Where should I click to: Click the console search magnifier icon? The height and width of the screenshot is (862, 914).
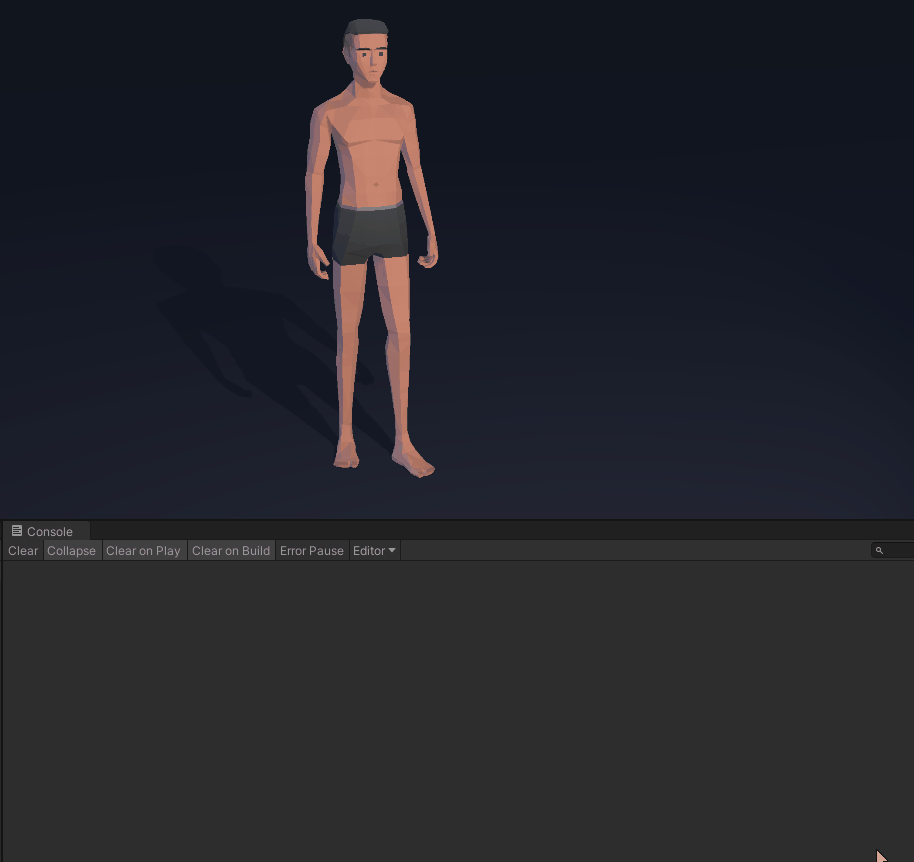879,551
